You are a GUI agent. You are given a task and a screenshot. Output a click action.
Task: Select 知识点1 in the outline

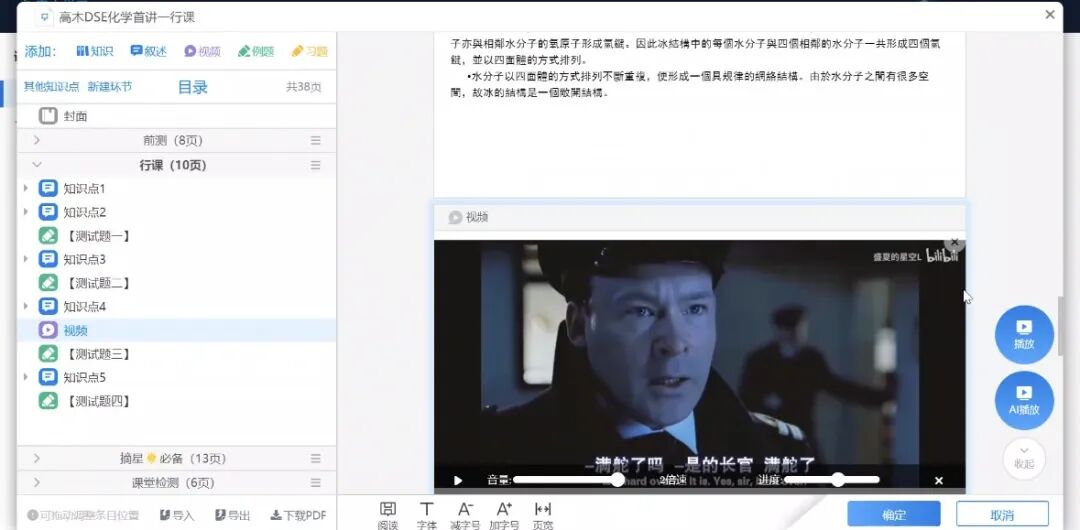(x=84, y=188)
